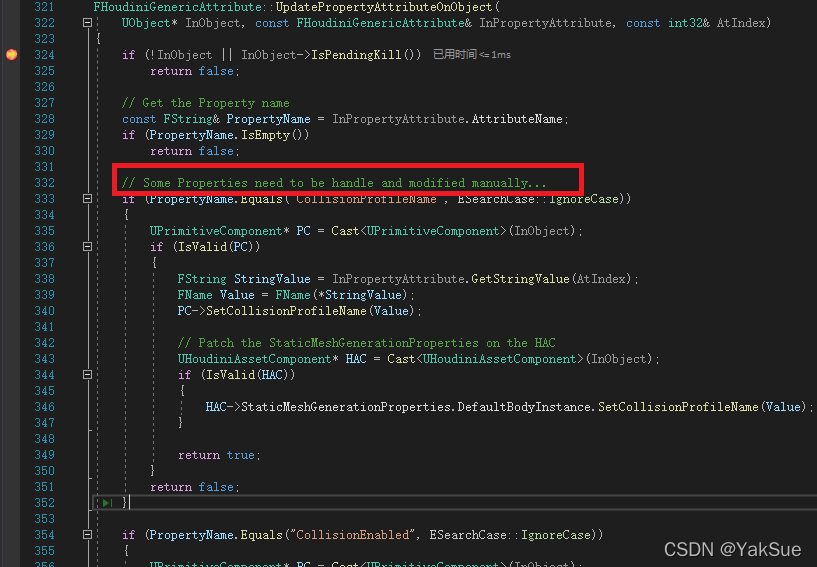Click line number 328 in the gutter
This screenshot has height=567, width=817.
coord(44,119)
